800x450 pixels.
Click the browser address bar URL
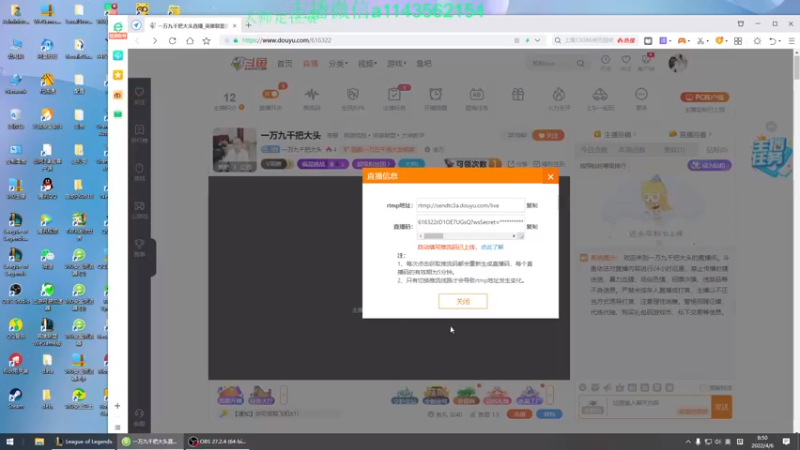[x=287, y=40]
